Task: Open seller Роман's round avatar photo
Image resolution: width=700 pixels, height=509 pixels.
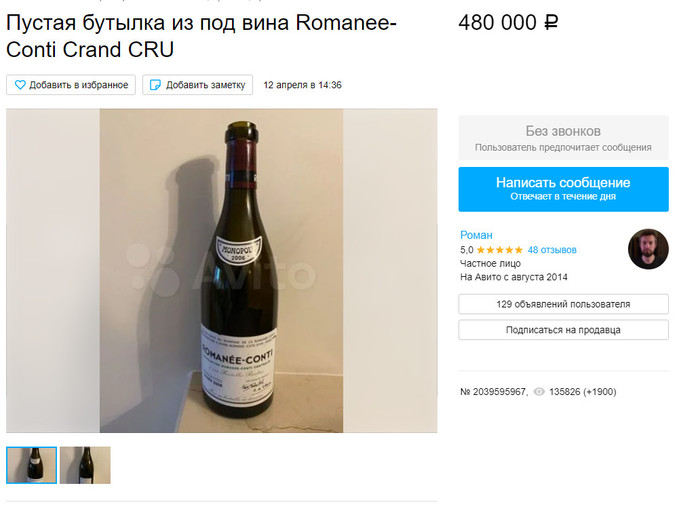Action: [x=647, y=249]
